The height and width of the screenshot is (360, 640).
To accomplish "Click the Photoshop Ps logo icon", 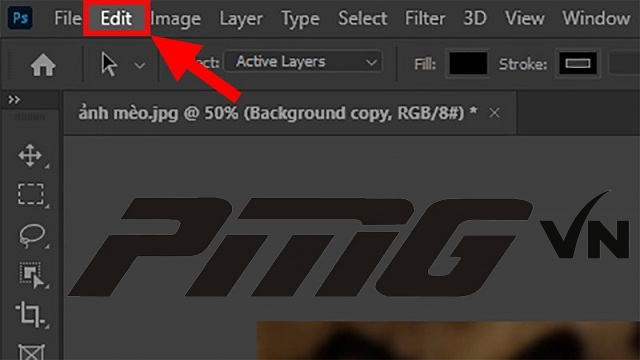I will pyautogui.click(x=20, y=18).
